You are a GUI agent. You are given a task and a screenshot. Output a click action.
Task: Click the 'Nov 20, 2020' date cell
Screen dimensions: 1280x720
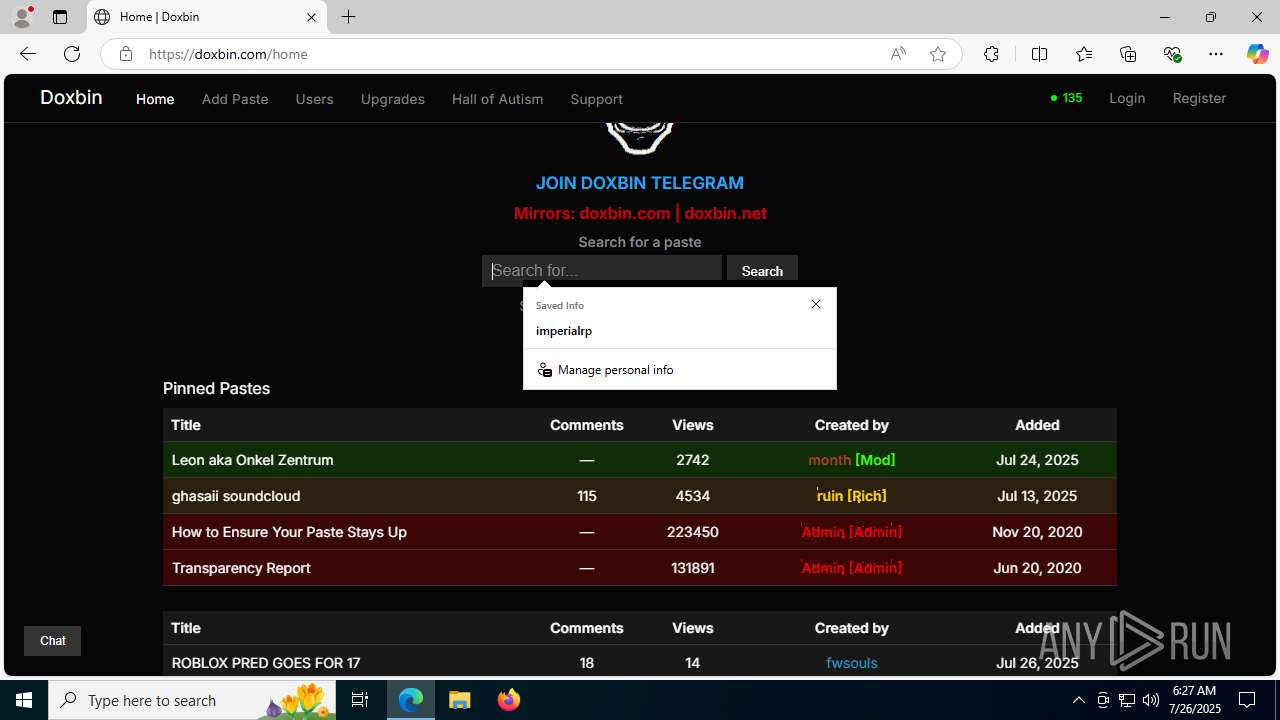[1037, 532]
